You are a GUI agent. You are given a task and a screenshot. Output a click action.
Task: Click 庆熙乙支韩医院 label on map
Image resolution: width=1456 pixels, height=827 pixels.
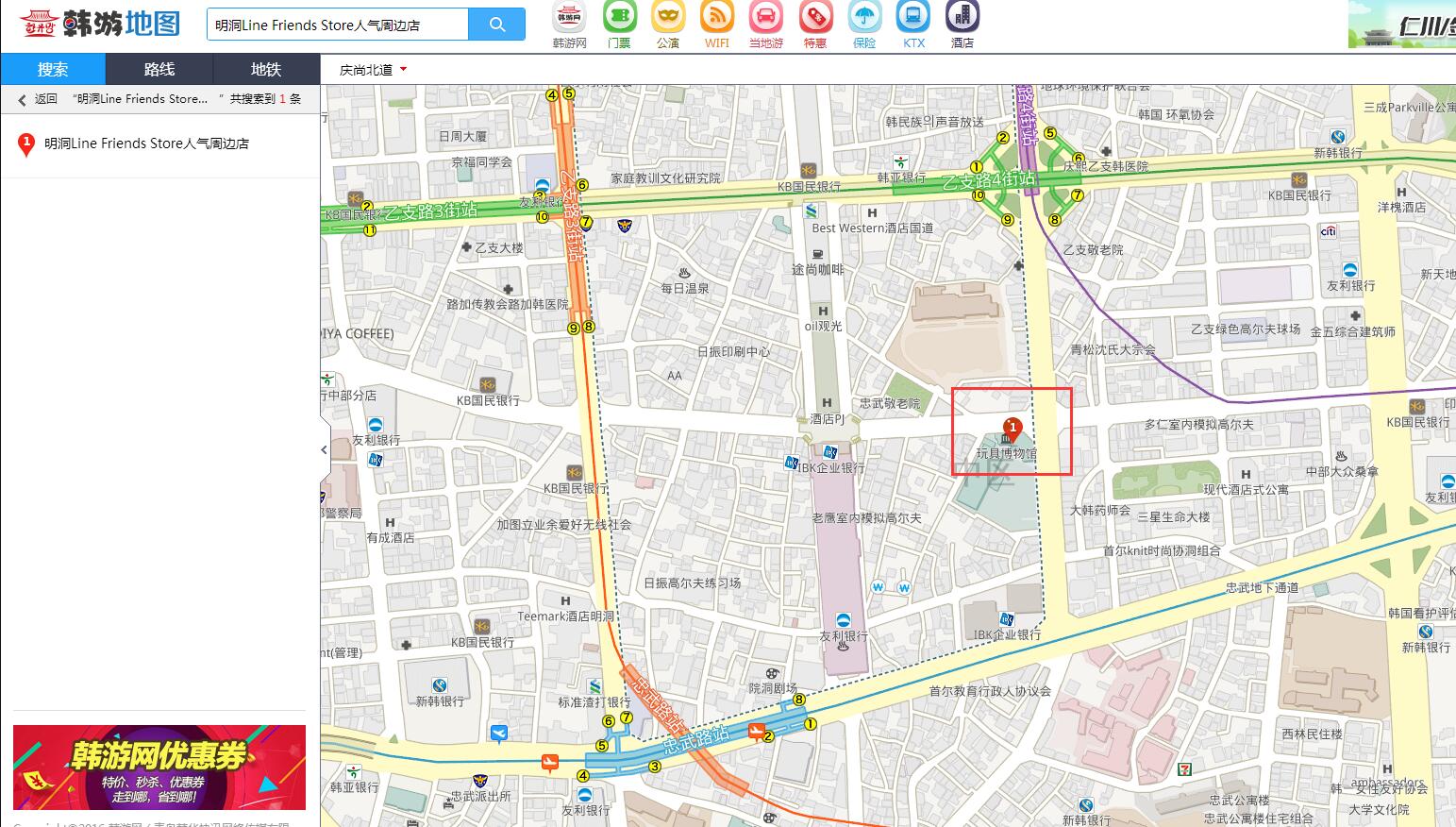(x=1106, y=166)
